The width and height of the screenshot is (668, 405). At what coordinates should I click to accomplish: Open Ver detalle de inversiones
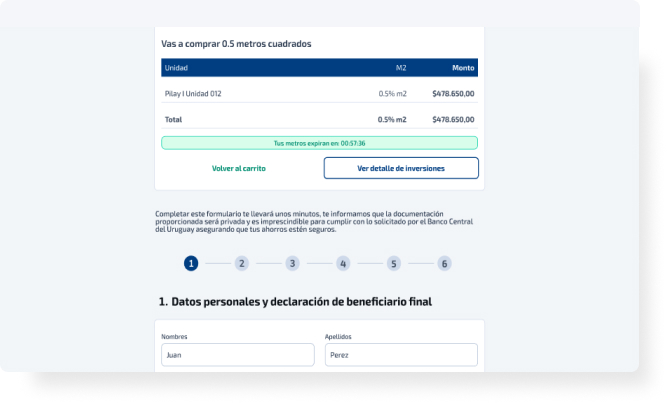point(401,168)
